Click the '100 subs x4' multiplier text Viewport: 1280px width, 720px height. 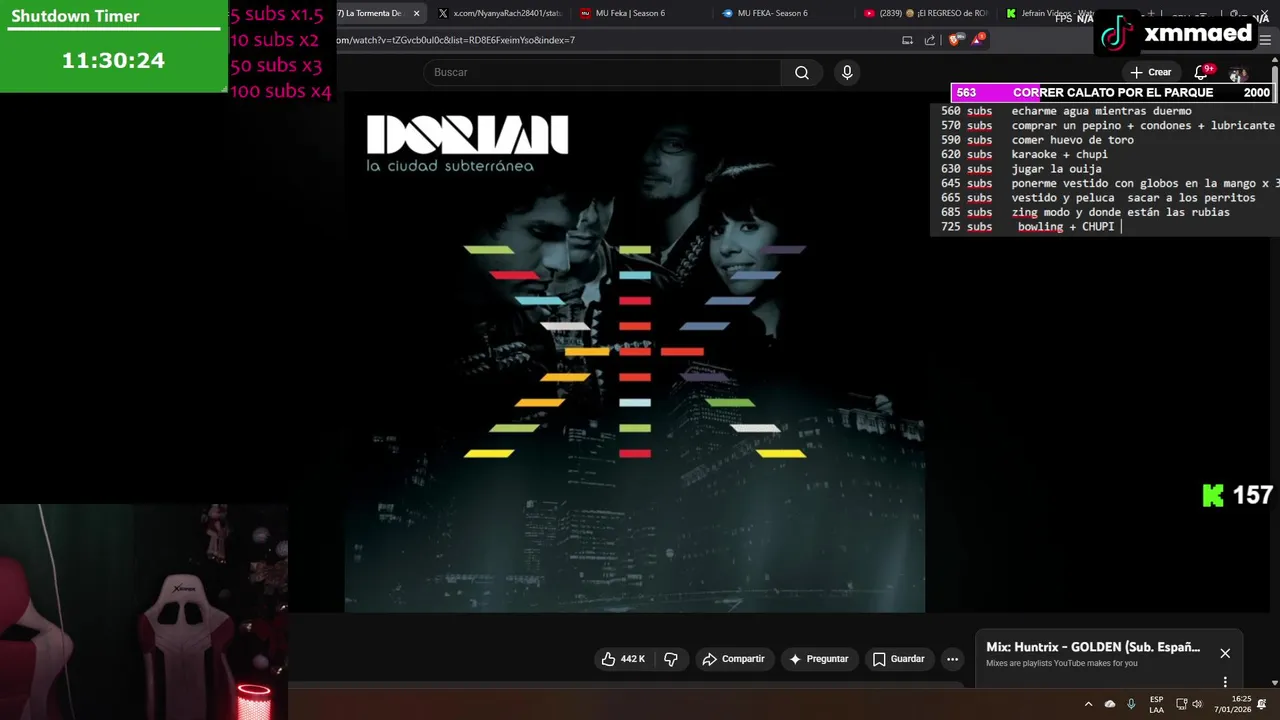click(x=280, y=91)
